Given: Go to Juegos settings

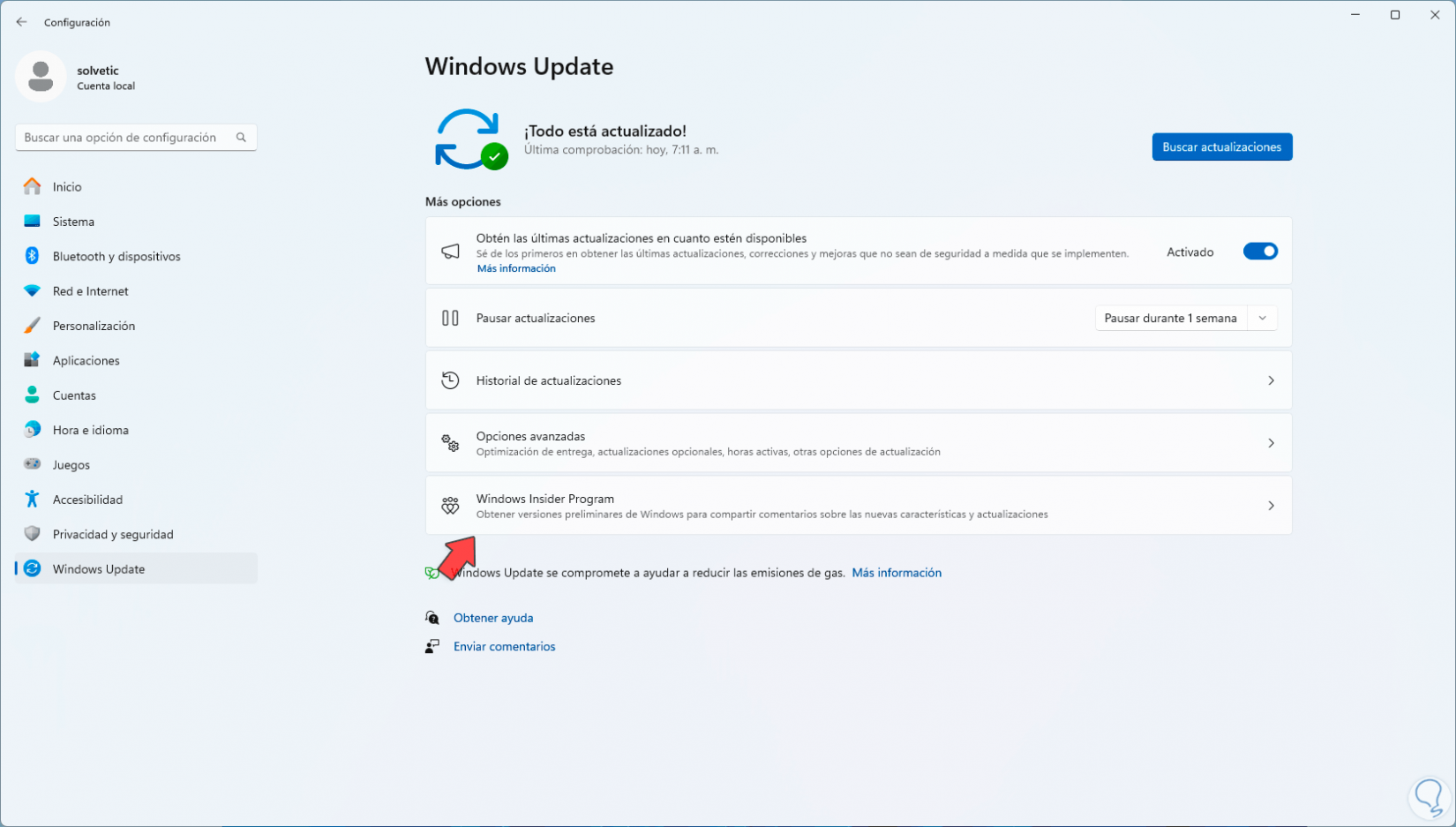Looking at the screenshot, I should [x=136, y=464].
